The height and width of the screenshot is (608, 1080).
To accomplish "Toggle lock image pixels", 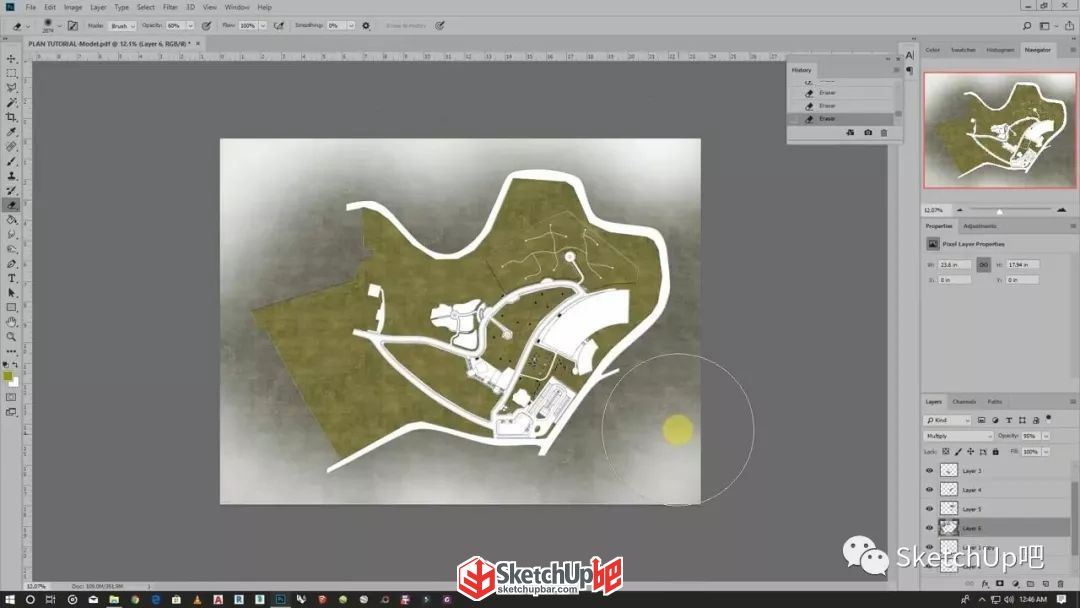I will click(958, 452).
